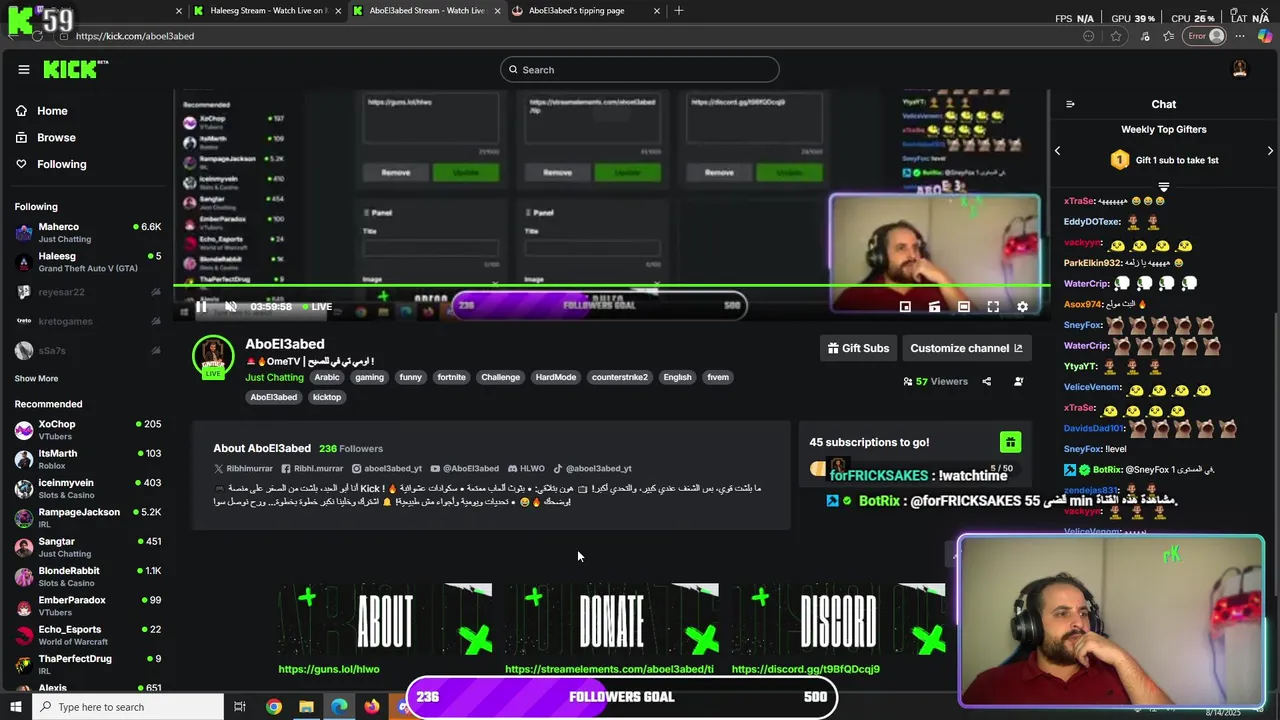Show previous top gifters with left arrow
The image size is (1280, 720).
click(1057, 151)
